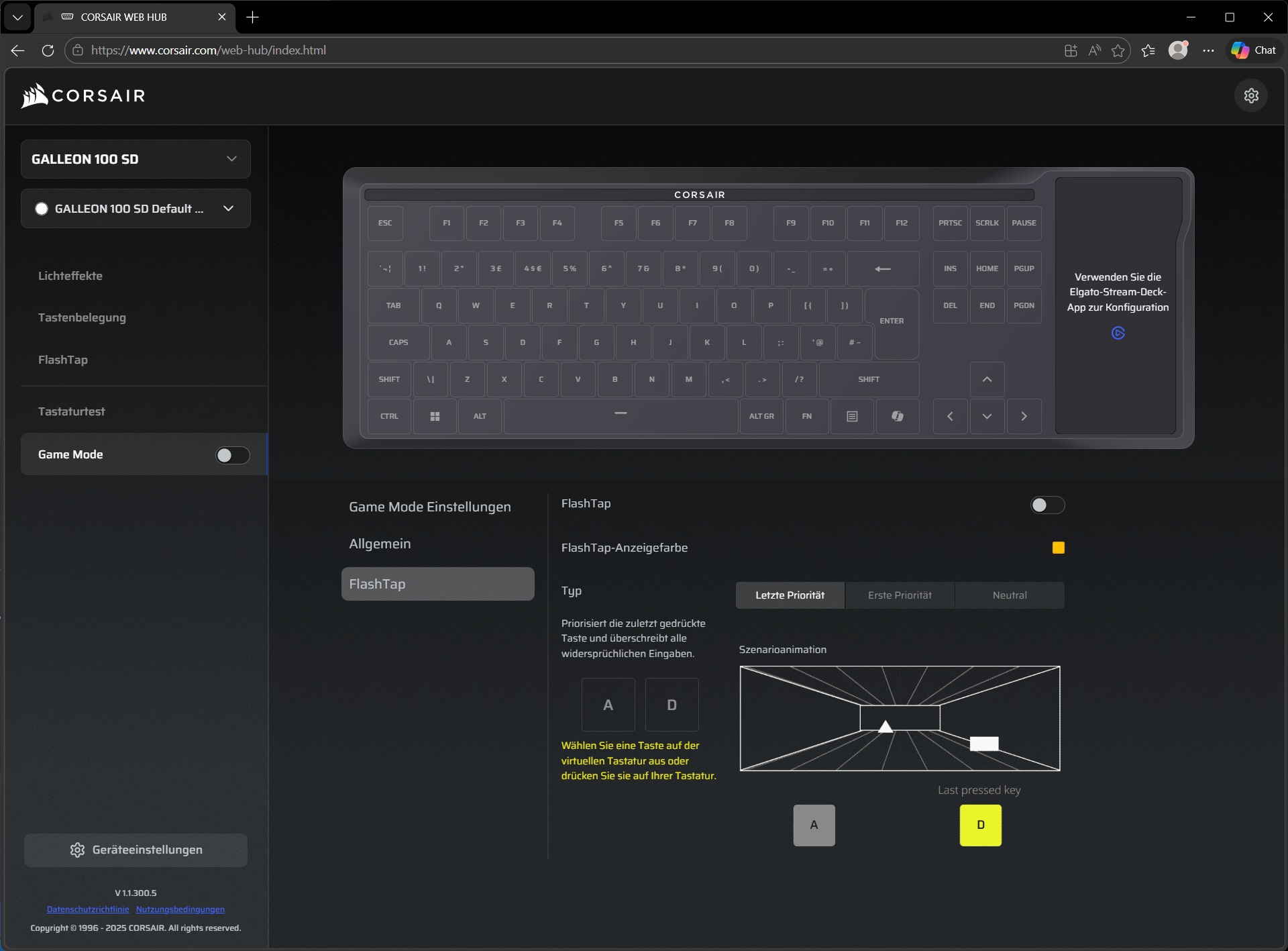1288x951 pixels.
Task: Refresh the browser page
Action: click(x=48, y=50)
